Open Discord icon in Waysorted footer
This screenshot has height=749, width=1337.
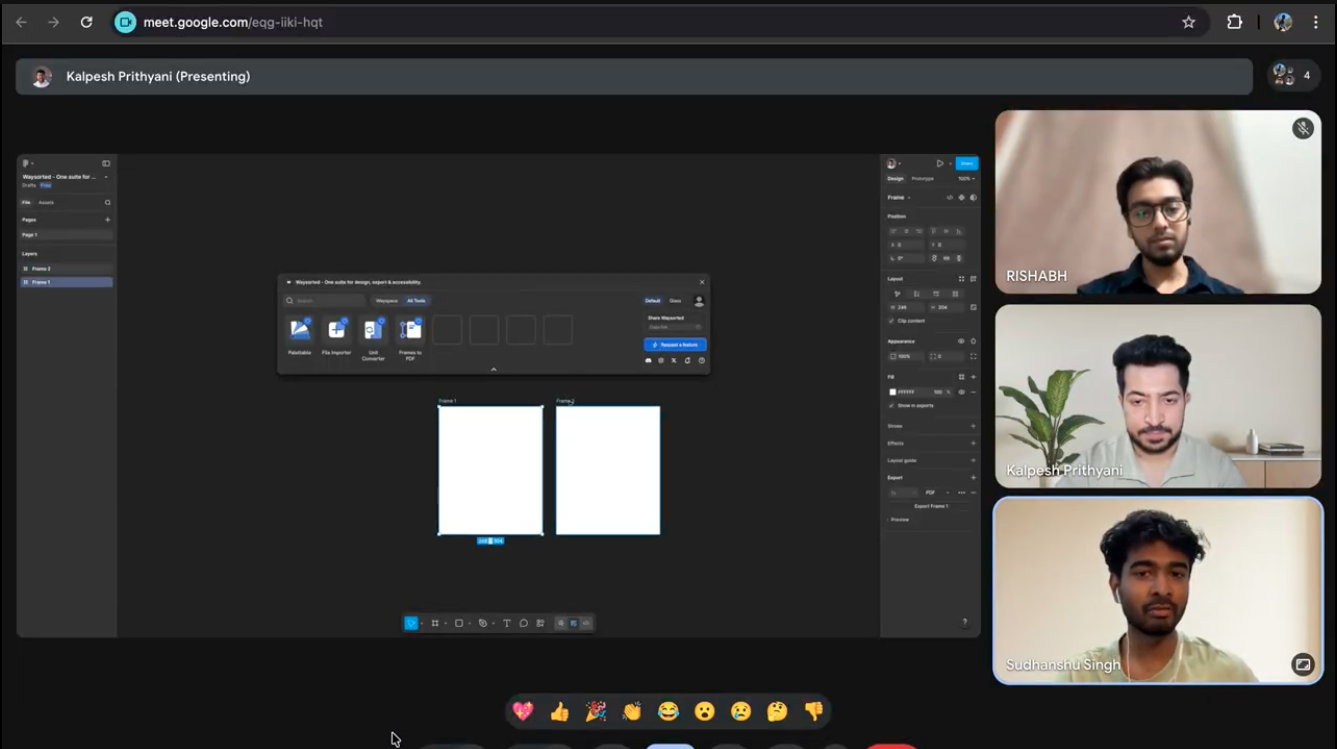pyautogui.click(x=648, y=360)
